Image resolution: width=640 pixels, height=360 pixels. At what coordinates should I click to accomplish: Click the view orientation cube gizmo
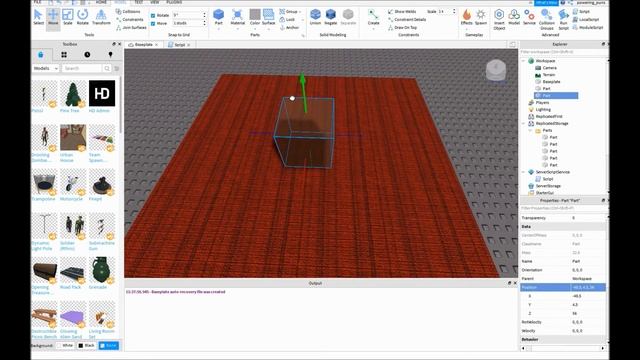click(x=496, y=71)
